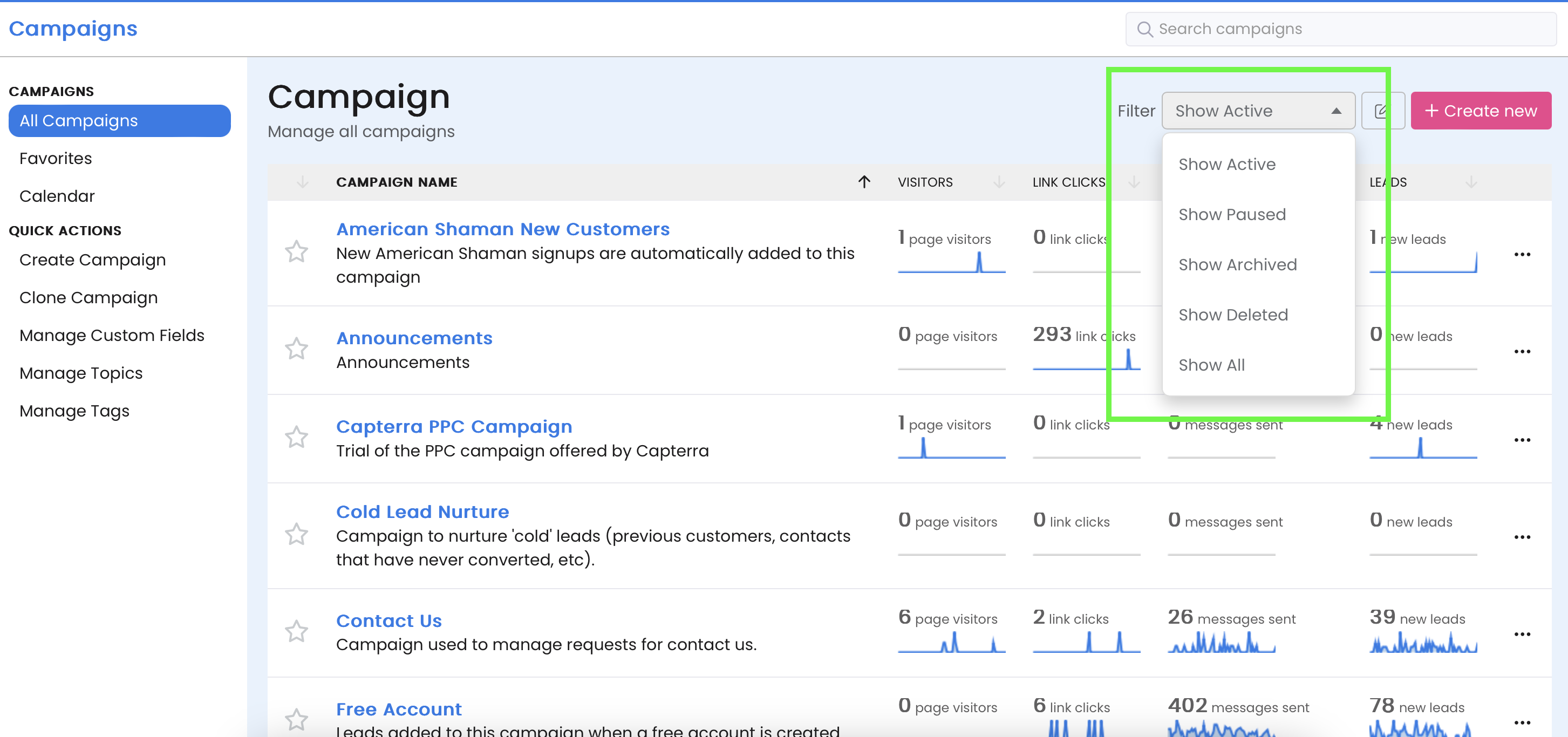This screenshot has height=737, width=1568.
Task: Open the Free Account campaign
Action: point(399,709)
